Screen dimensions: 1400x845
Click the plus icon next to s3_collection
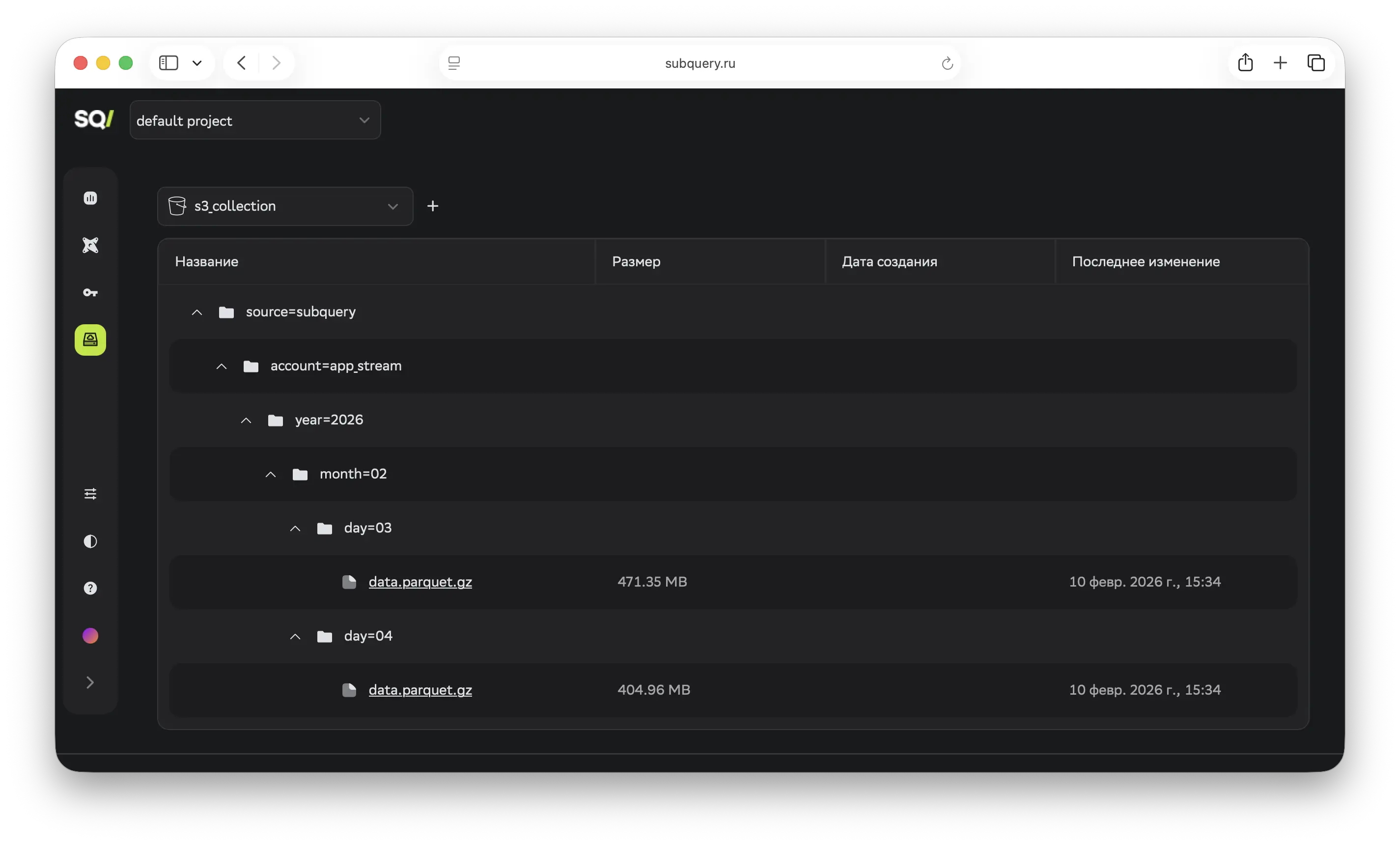tap(433, 206)
